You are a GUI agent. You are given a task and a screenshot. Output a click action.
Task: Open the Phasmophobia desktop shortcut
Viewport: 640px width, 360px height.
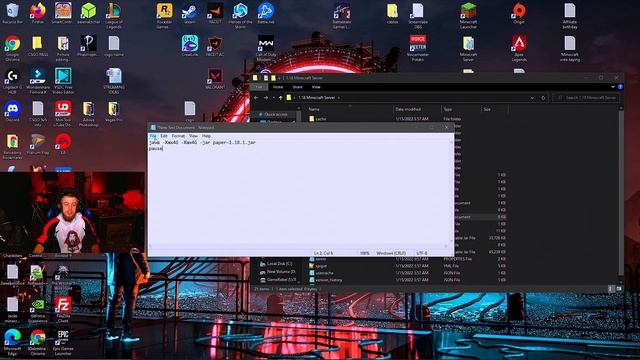coord(88,46)
